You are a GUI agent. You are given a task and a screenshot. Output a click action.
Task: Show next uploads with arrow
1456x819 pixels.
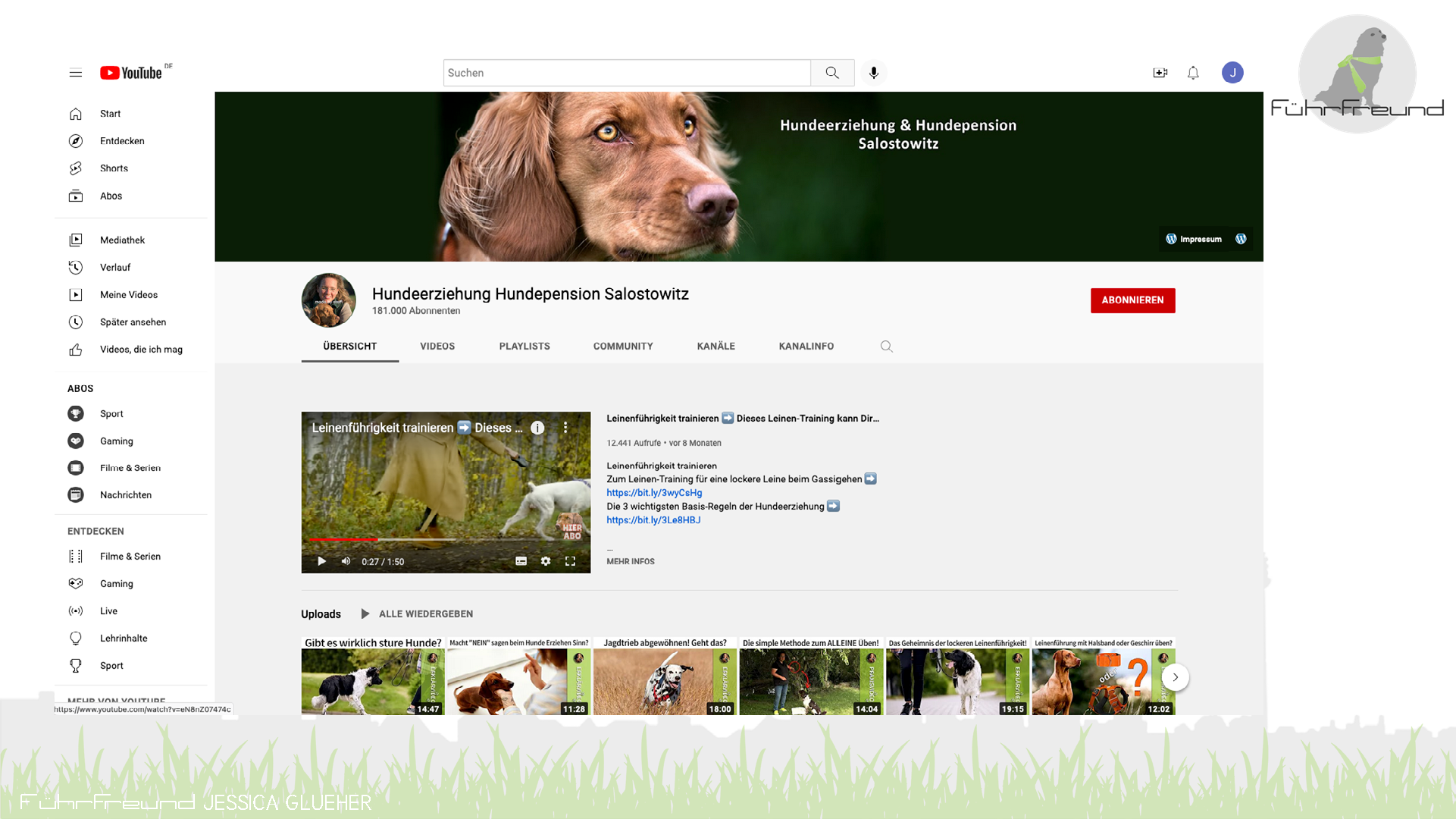[1176, 677]
